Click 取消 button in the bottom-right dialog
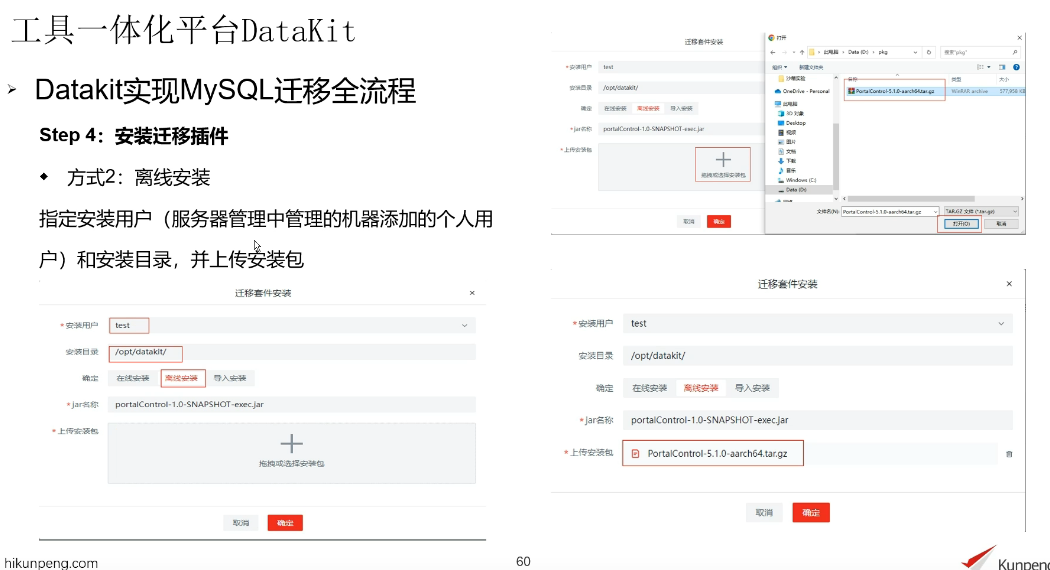 pos(764,512)
